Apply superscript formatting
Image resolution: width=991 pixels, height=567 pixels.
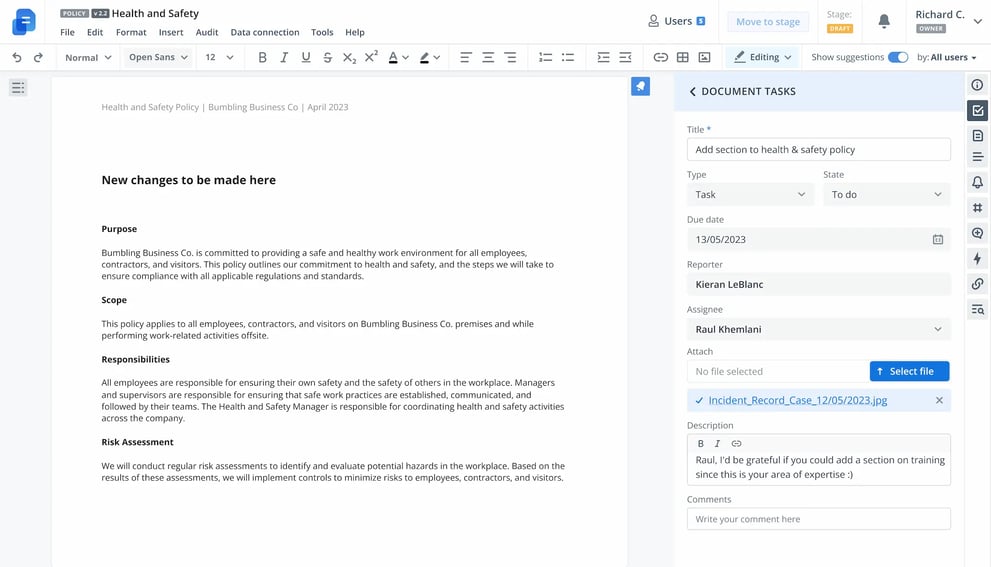click(x=371, y=56)
